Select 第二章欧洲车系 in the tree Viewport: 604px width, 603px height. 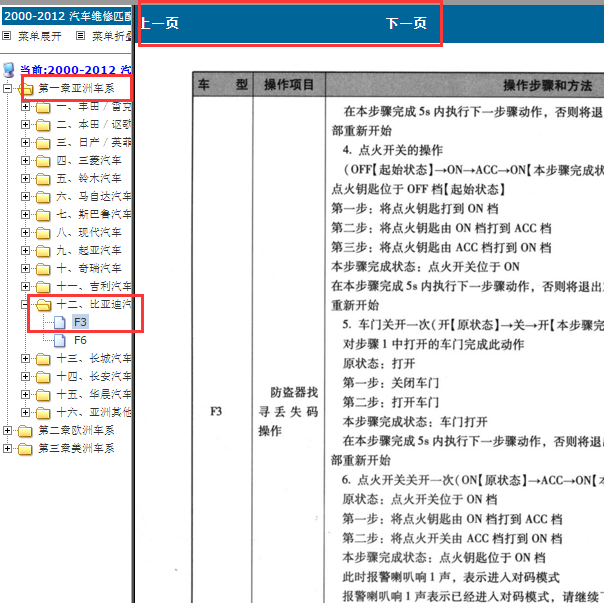pyautogui.click(x=76, y=430)
